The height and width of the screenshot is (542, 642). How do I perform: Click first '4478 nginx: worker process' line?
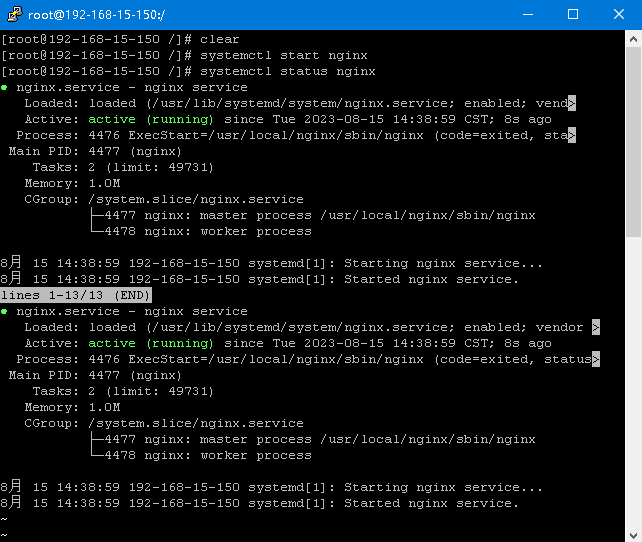pyautogui.click(x=201, y=231)
